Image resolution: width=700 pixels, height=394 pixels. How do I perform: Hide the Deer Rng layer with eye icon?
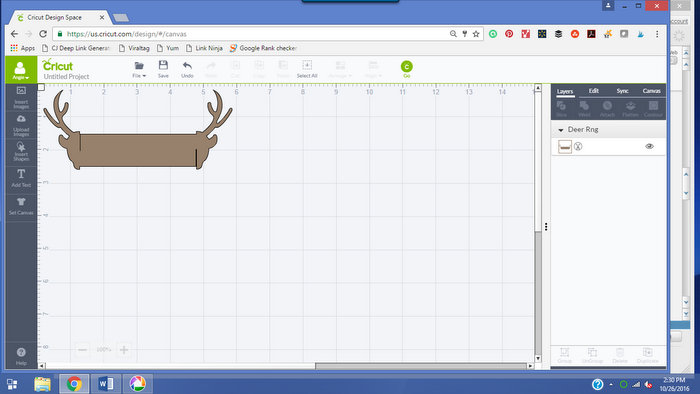coord(649,146)
